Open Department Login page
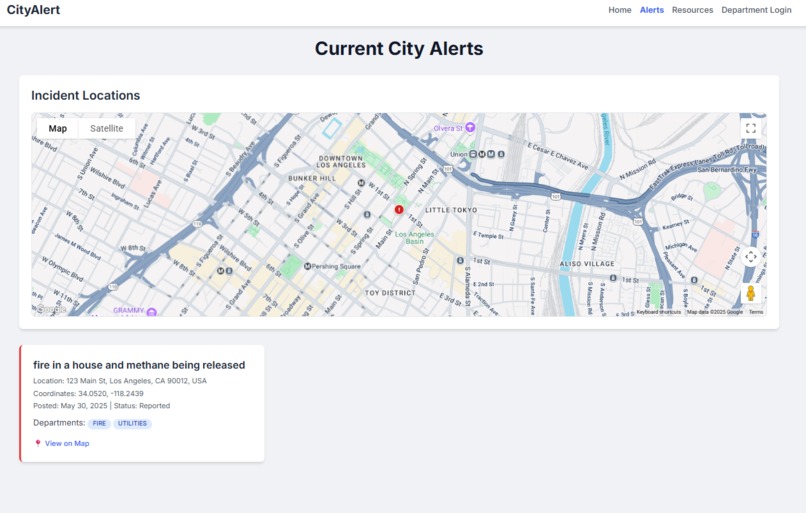The width and height of the screenshot is (806, 513). click(756, 10)
